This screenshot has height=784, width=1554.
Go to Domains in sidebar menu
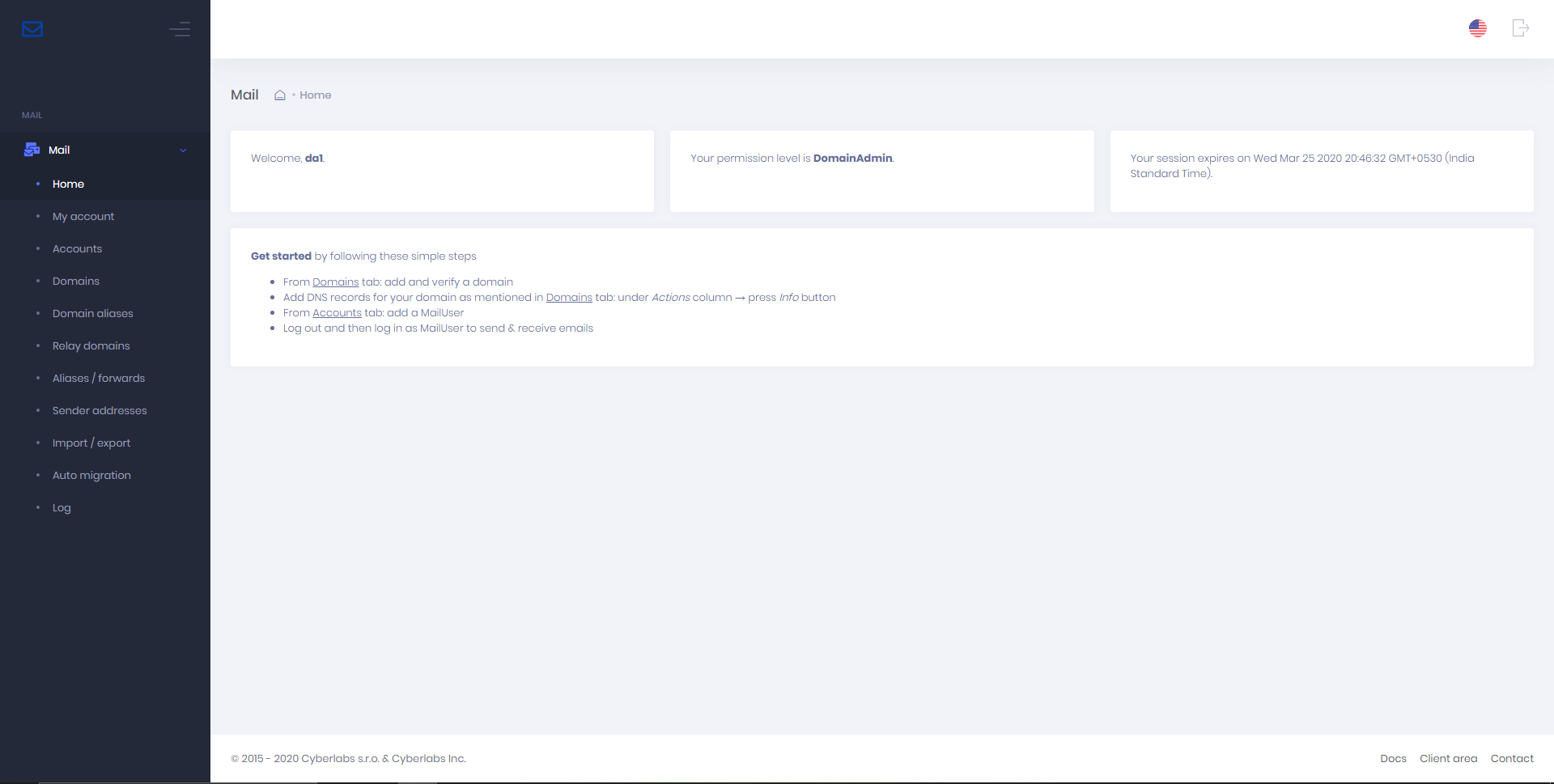click(x=76, y=281)
